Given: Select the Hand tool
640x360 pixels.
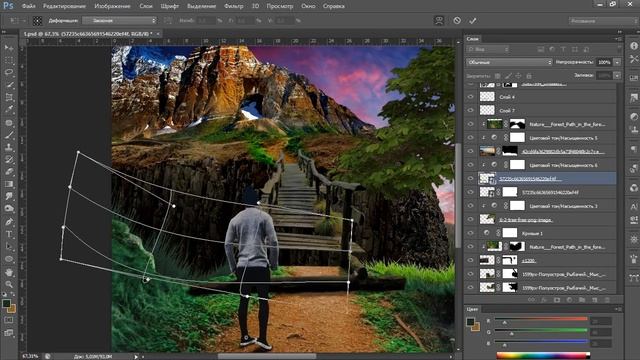Looking at the screenshot, I should coord(9,272).
